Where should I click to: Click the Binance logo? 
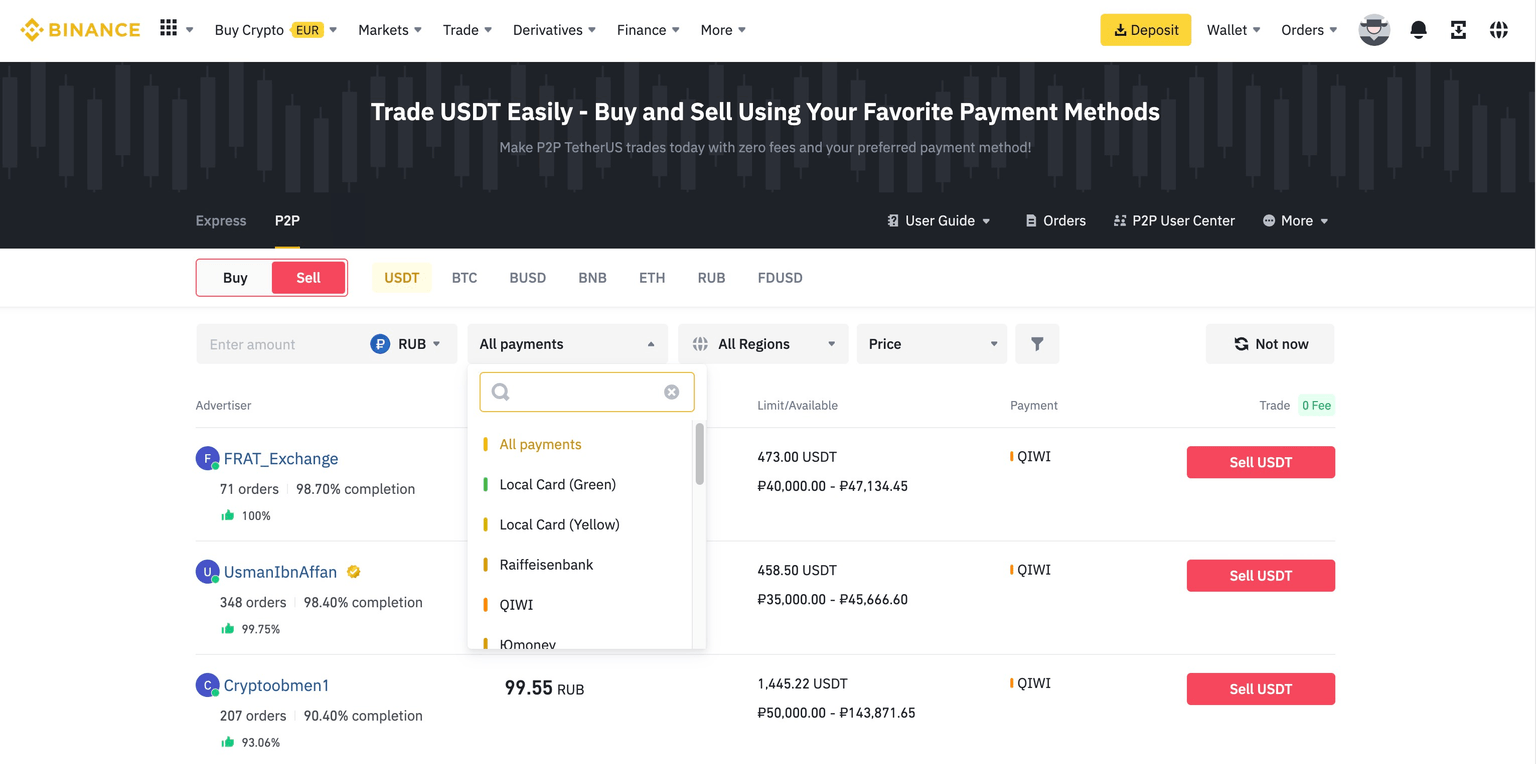click(x=80, y=30)
